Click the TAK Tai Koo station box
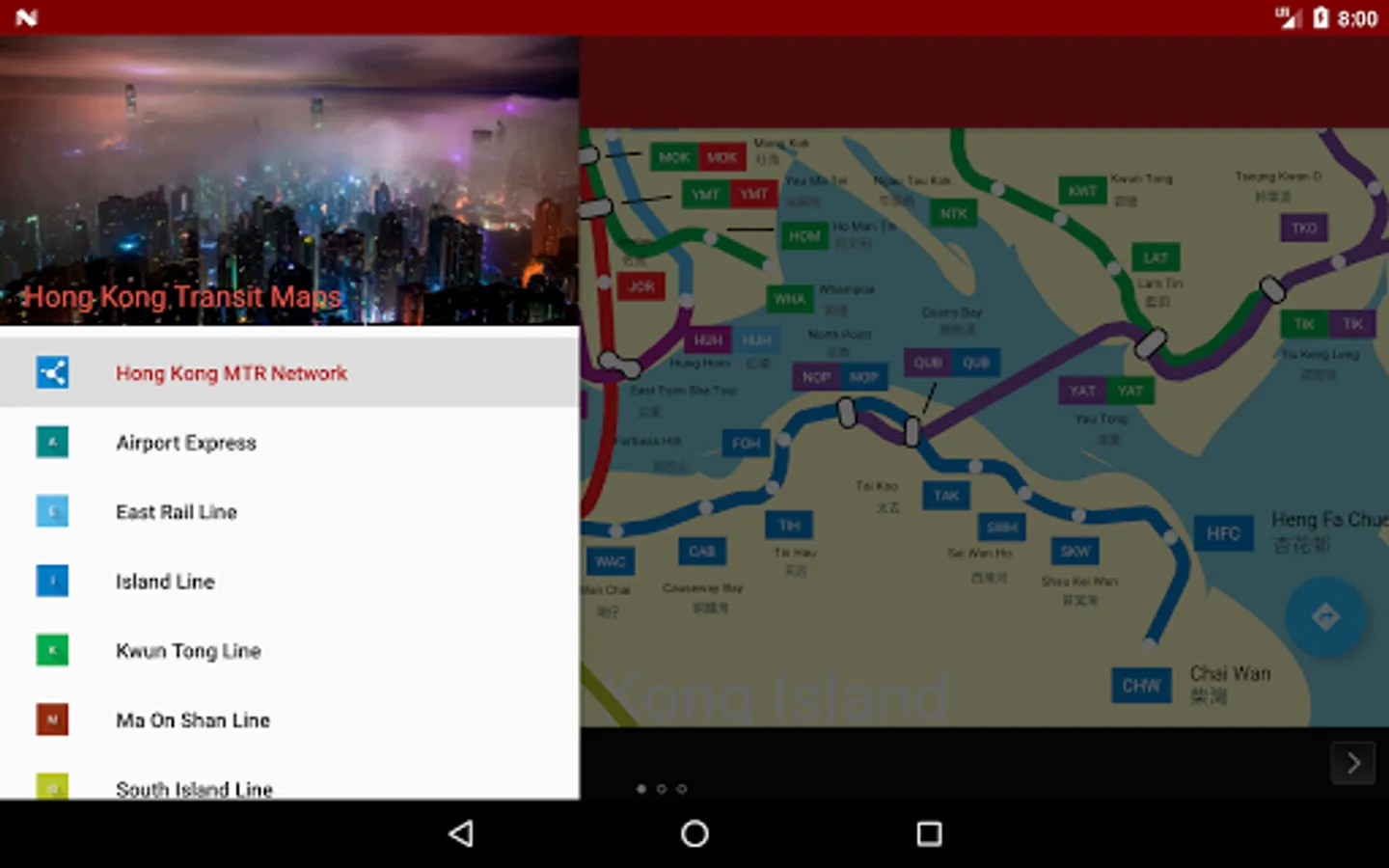Image resolution: width=1389 pixels, height=868 pixels. tap(946, 496)
